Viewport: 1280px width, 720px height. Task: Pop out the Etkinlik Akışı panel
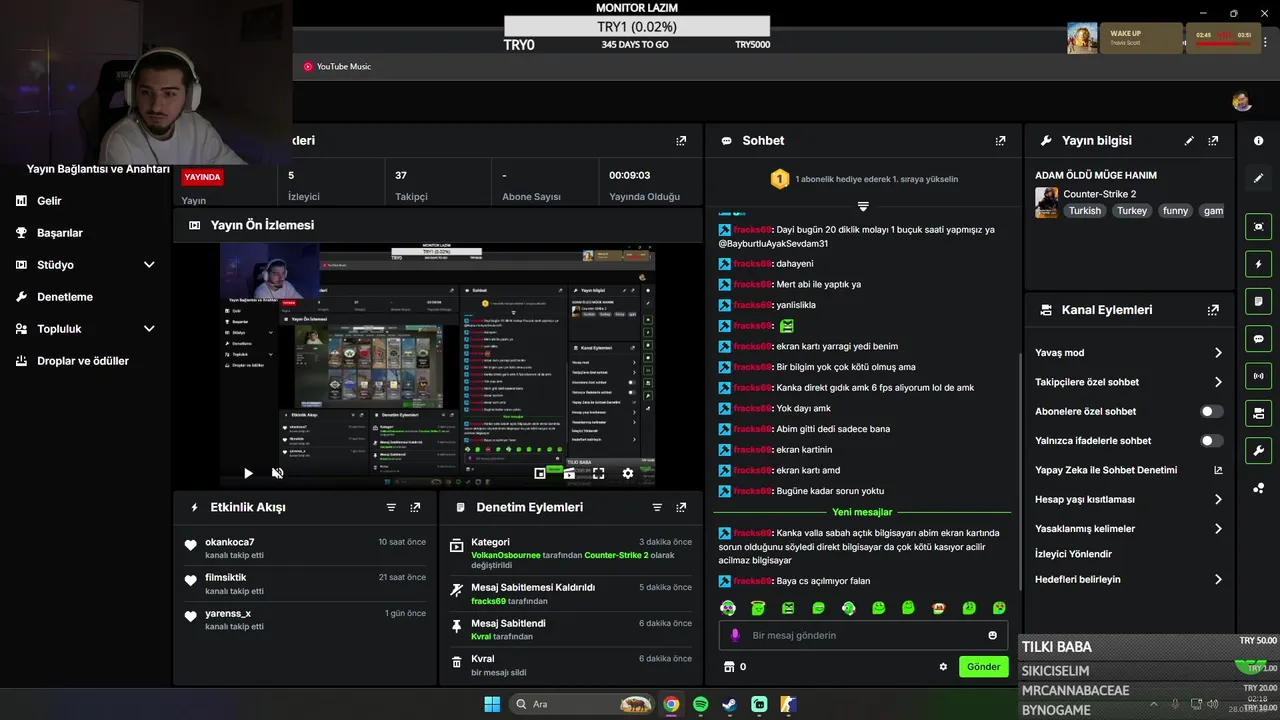415,507
